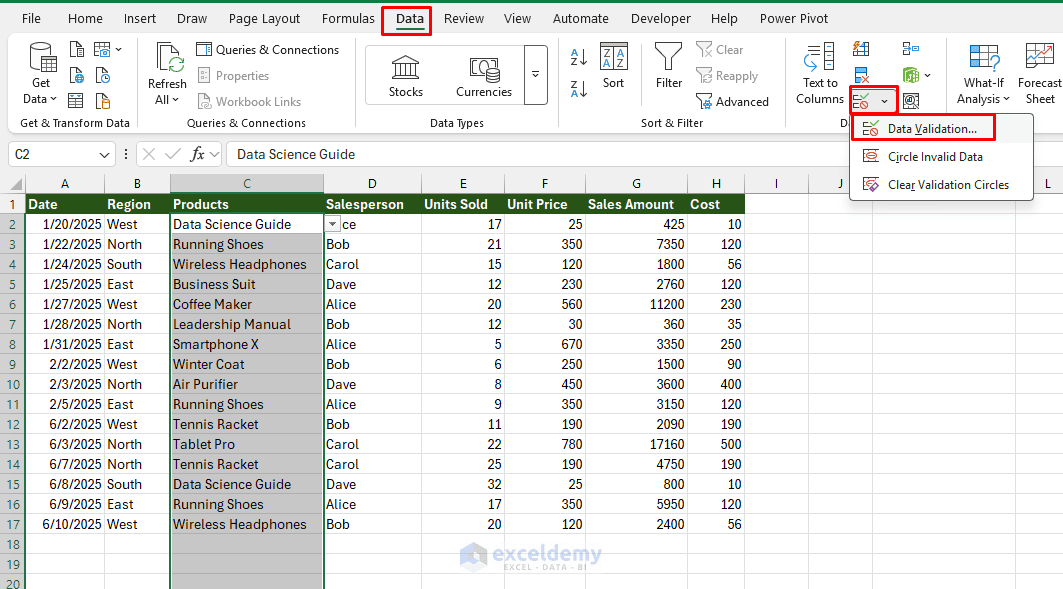The height and width of the screenshot is (589, 1063).
Task: Click the Reapply filter button
Action: (727, 76)
